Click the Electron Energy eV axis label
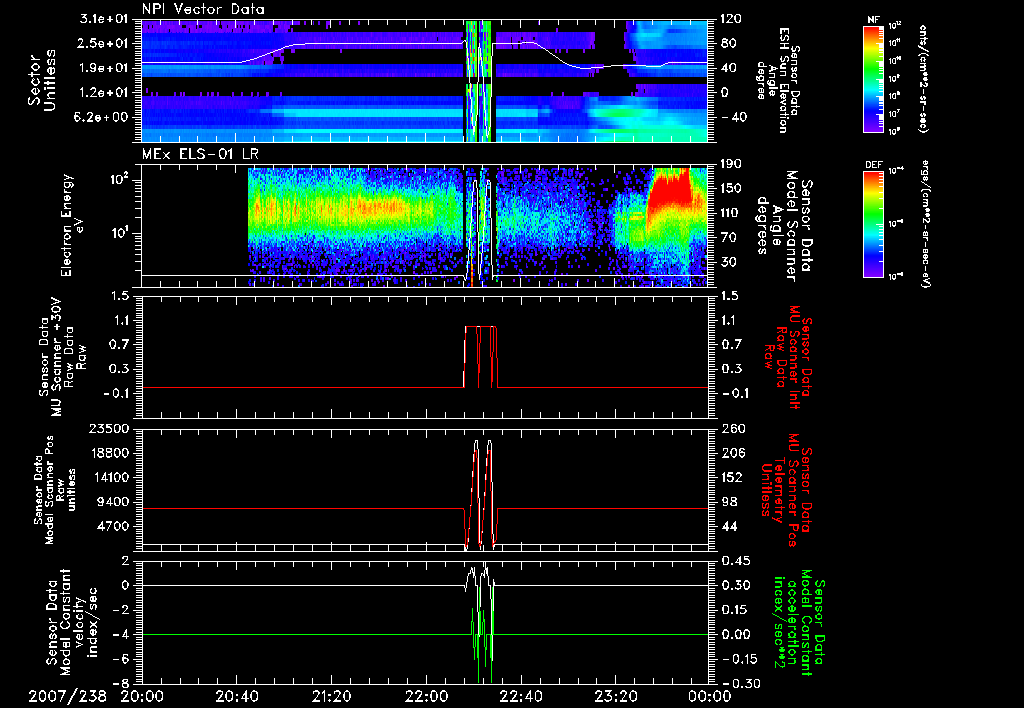The image size is (1024, 708). tap(73, 225)
